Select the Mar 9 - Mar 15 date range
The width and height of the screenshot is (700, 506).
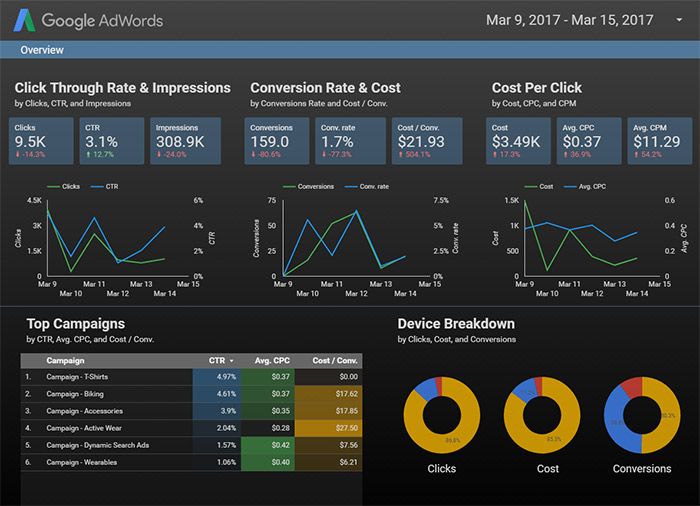569,20
